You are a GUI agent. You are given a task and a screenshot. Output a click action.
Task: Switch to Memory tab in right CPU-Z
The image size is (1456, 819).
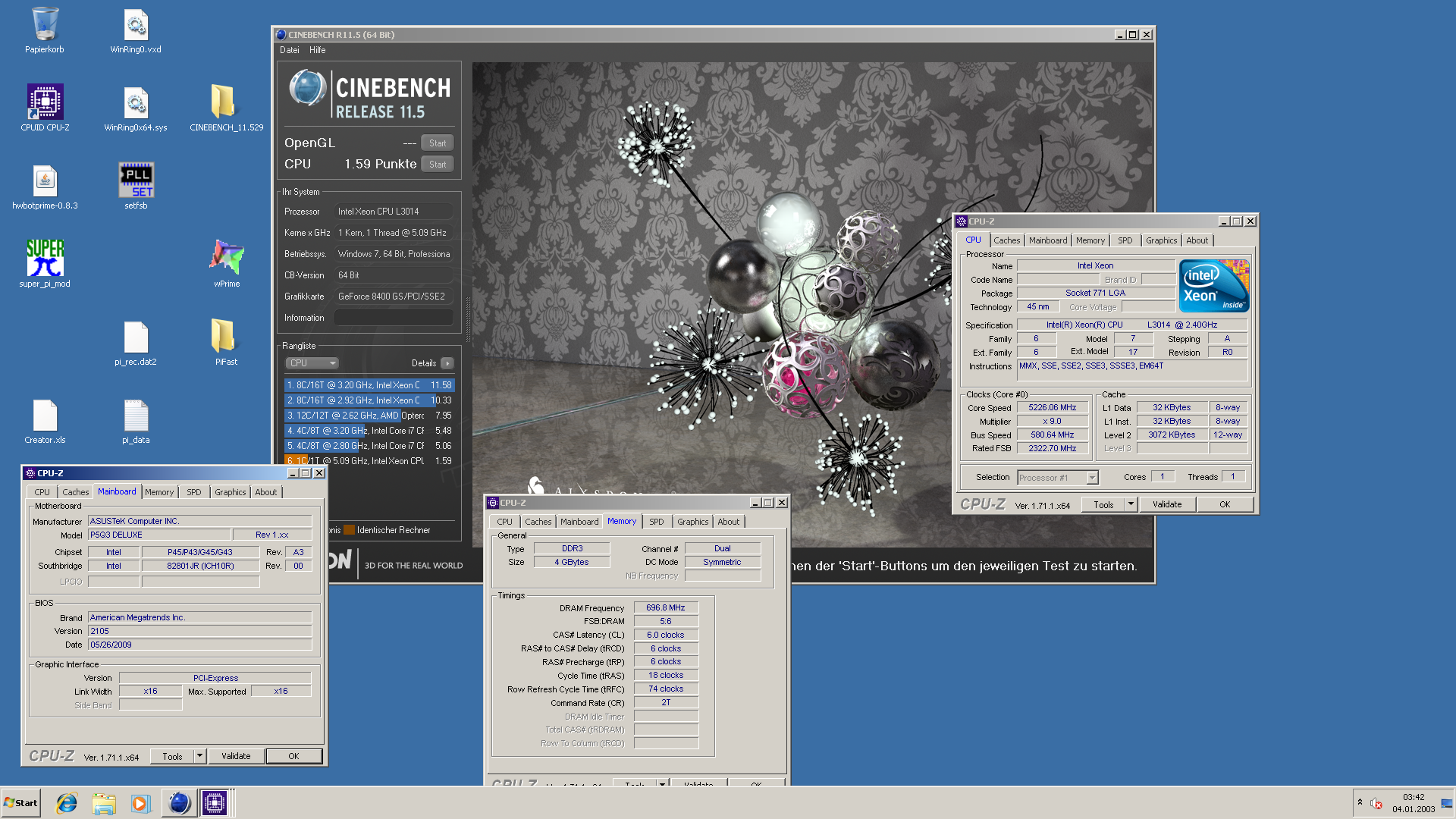pyautogui.click(x=1090, y=240)
